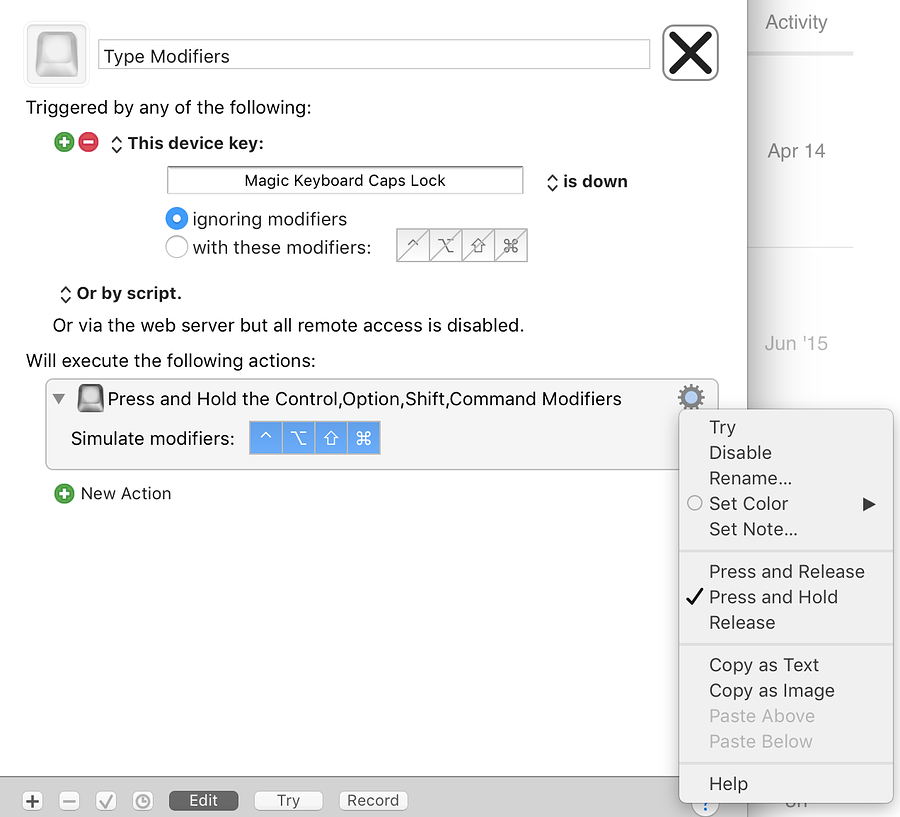Expand the Set Color submenu arrow

869,504
